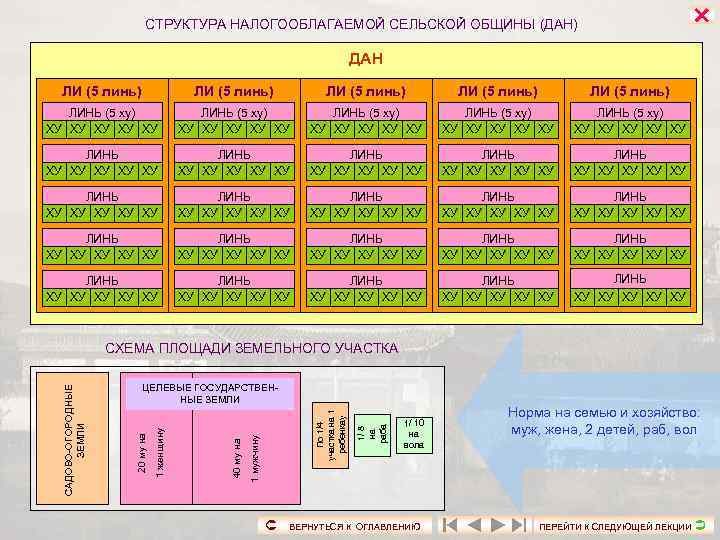Click heading СХЕМА ПЛОЩАДИ ЗЕМЕЛЬНОГО УЧАСТКА
Screen dimensions: 720x540
click(x=251, y=348)
